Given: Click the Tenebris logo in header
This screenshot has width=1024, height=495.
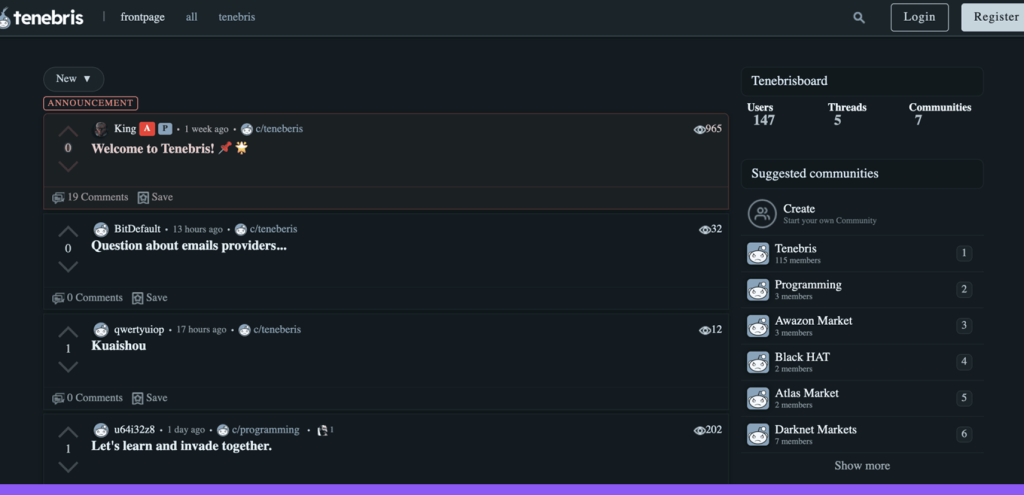Looking at the screenshot, I should 42,17.
